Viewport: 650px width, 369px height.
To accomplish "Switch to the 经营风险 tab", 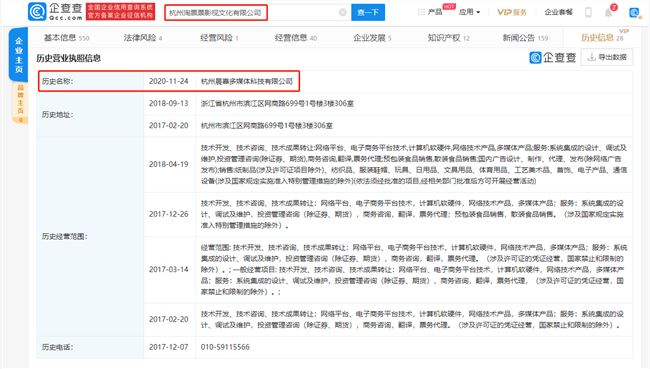I will click(219, 38).
